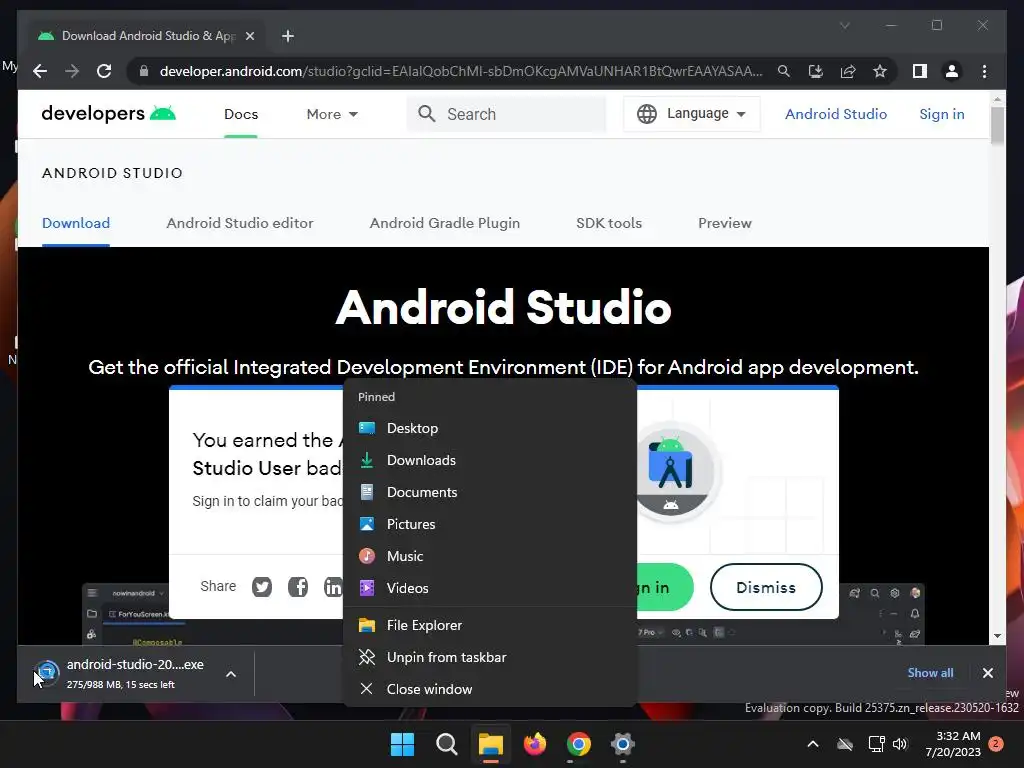Open the Chrome profile icon

952,71
